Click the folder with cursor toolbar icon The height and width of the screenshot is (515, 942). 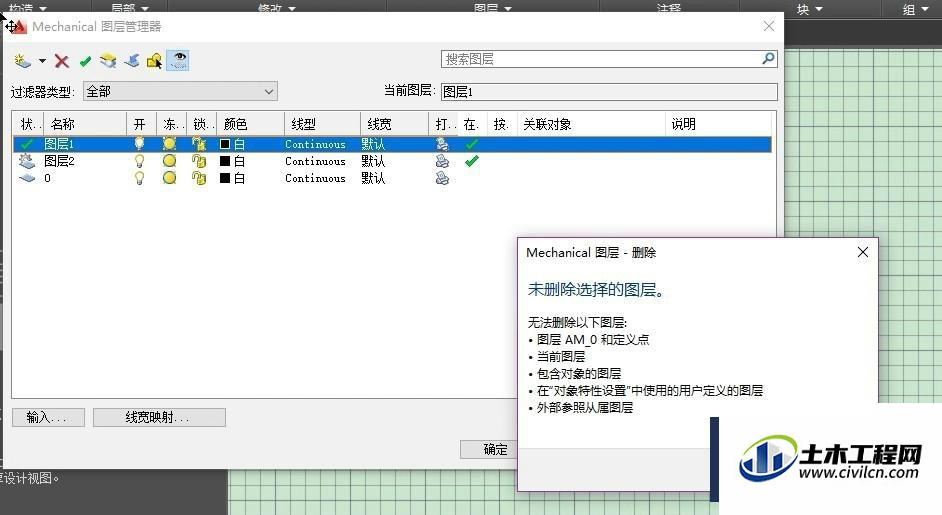[x=154, y=61]
